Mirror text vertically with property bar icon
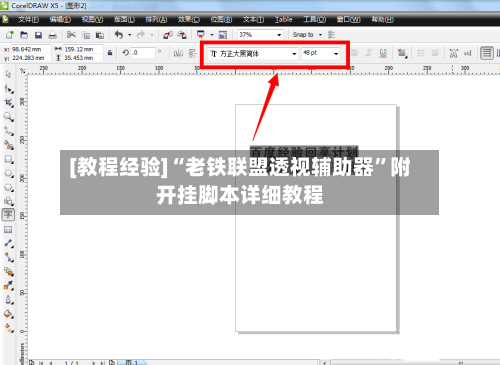 [192, 53]
